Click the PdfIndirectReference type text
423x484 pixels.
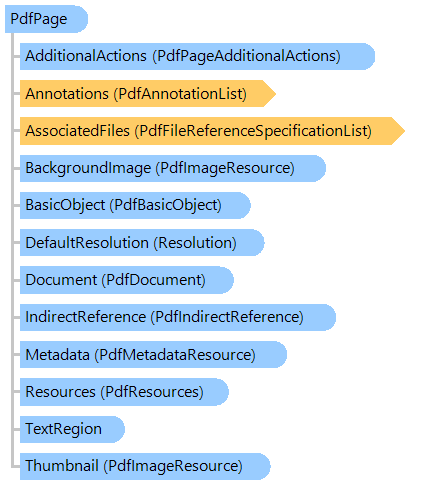tap(227, 318)
